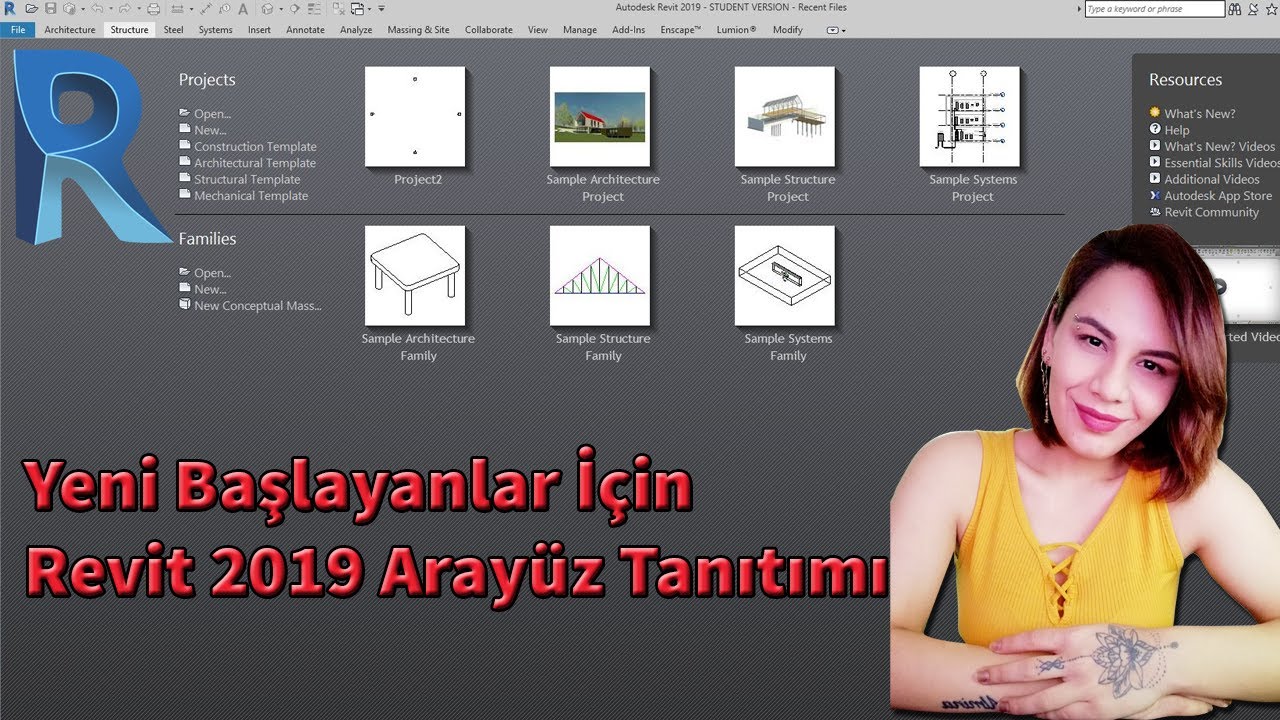Viewport: 1280px width, 720px height.
Task: Click the Thin Lines icon
Action: coord(314,8)
